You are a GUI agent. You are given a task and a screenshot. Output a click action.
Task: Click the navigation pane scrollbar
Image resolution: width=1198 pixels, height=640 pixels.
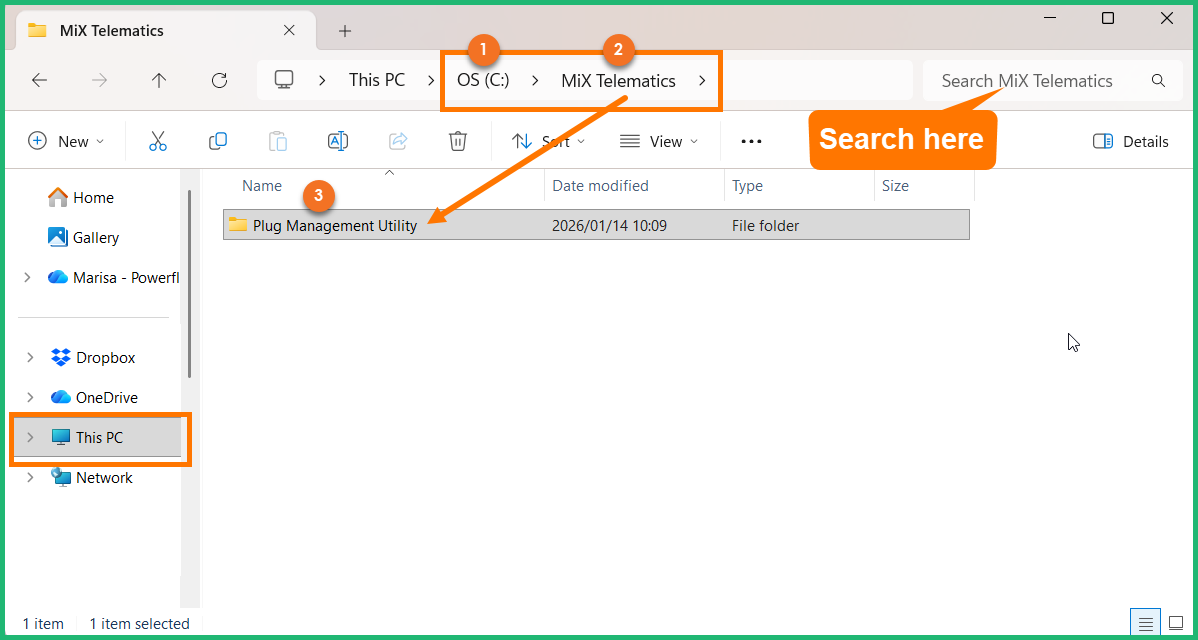point(189,284)
